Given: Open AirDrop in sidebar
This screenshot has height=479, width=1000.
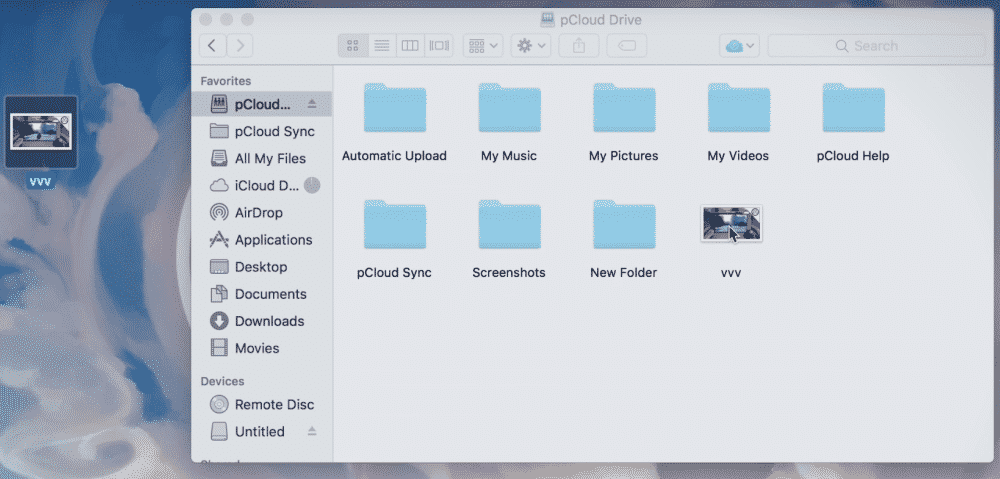Looking at the screenshot, I should (261, 212).
